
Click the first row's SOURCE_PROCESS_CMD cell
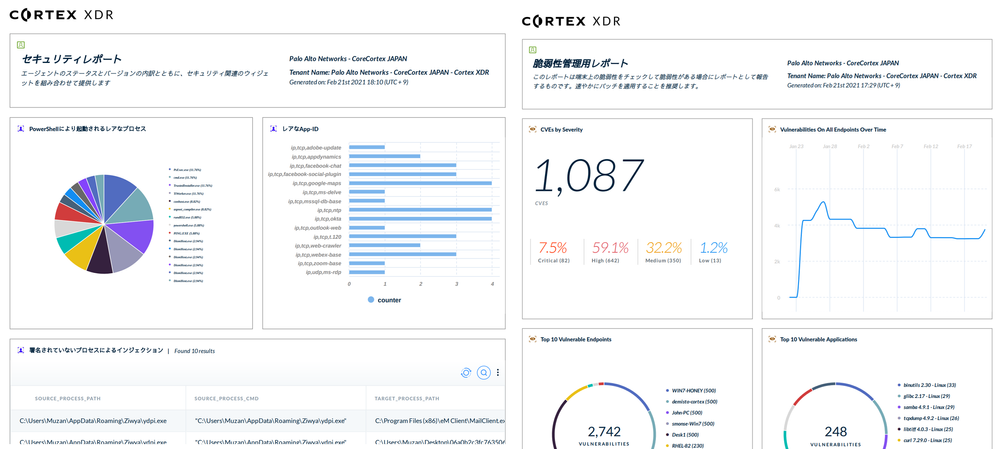[270, 420]
